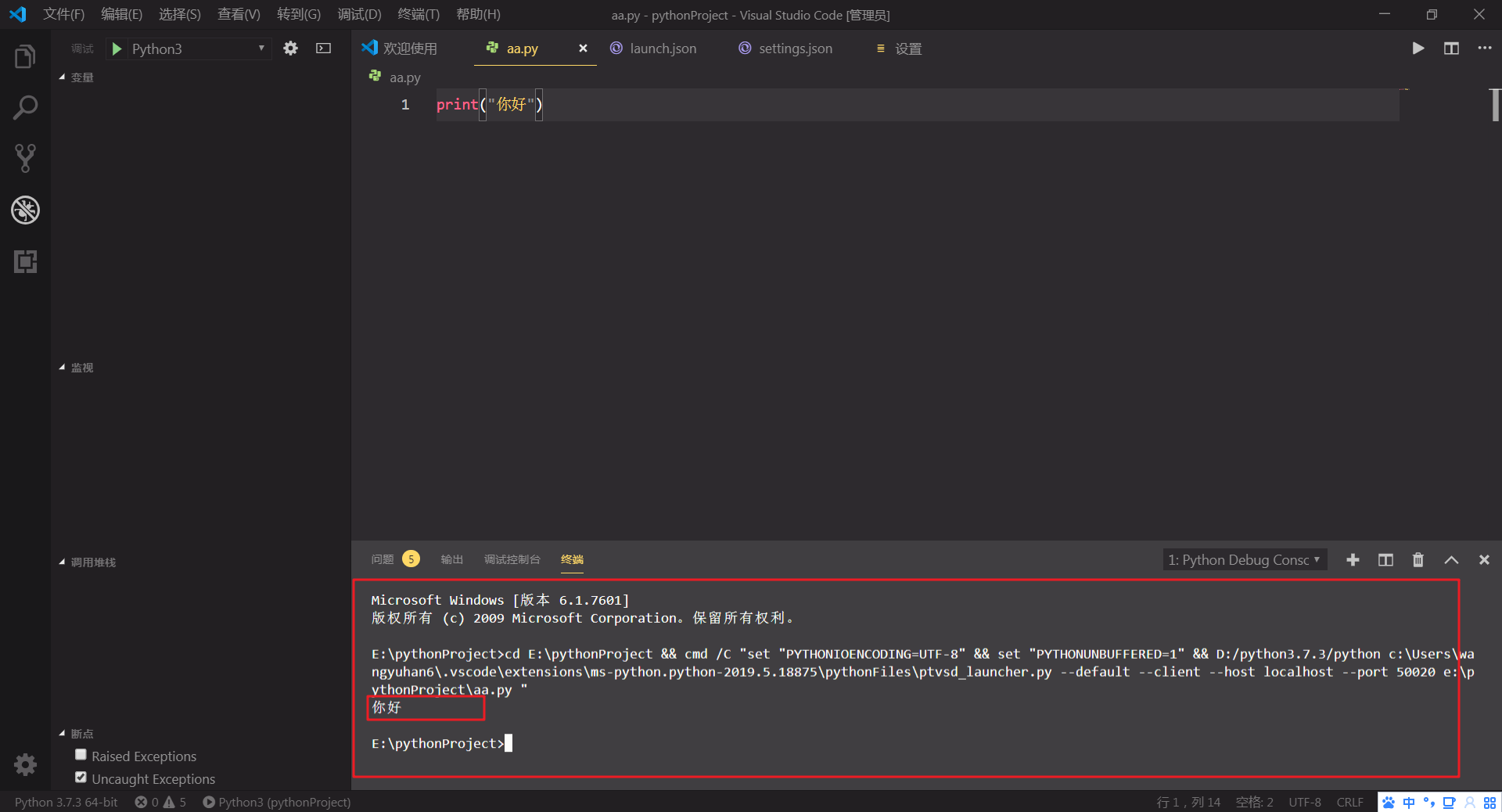Change indentation via 空格: 2
1502x812 pixels.
click(1254, 802)
